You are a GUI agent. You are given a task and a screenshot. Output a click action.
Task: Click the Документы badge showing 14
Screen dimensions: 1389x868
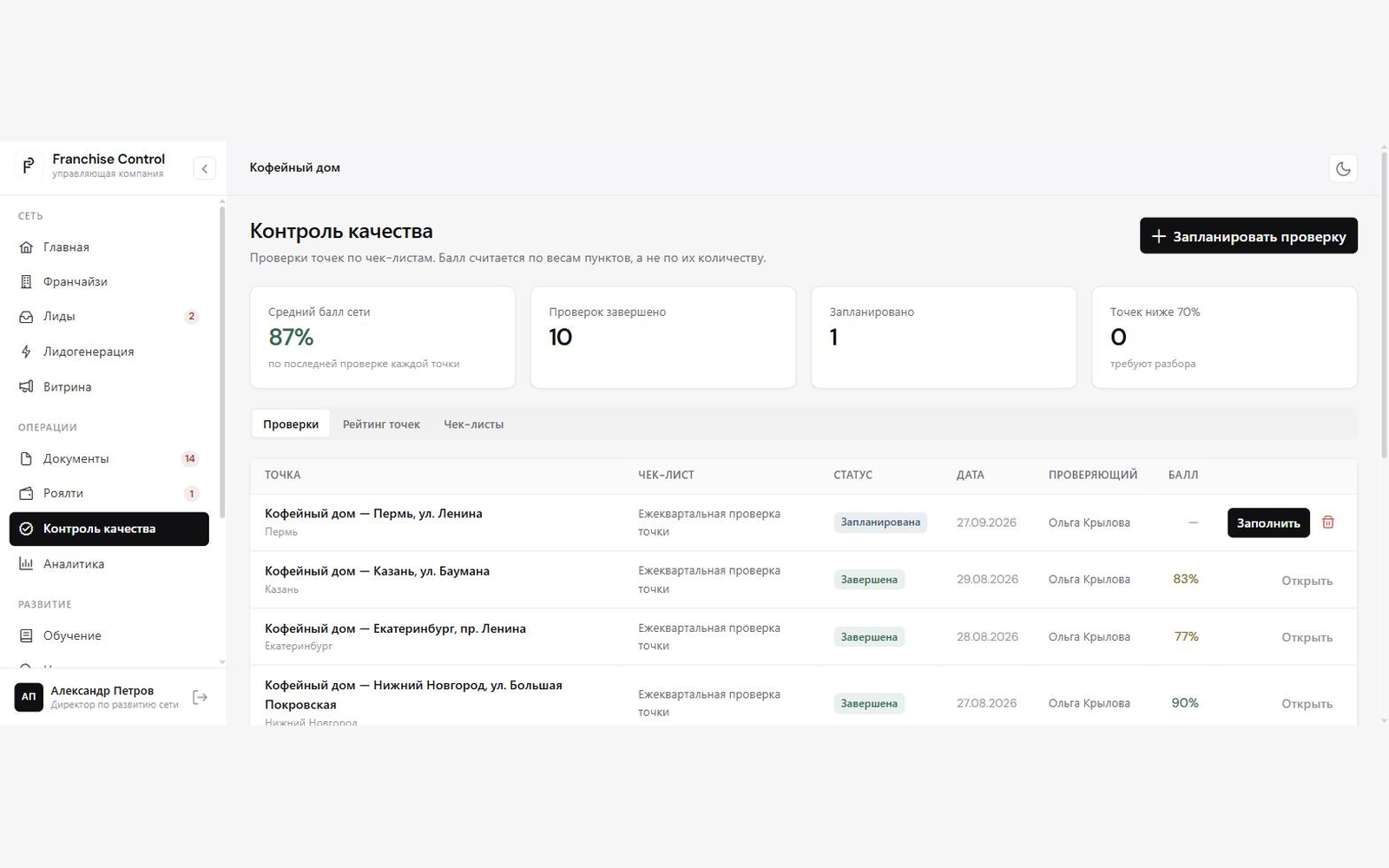(x=190, y=458)
